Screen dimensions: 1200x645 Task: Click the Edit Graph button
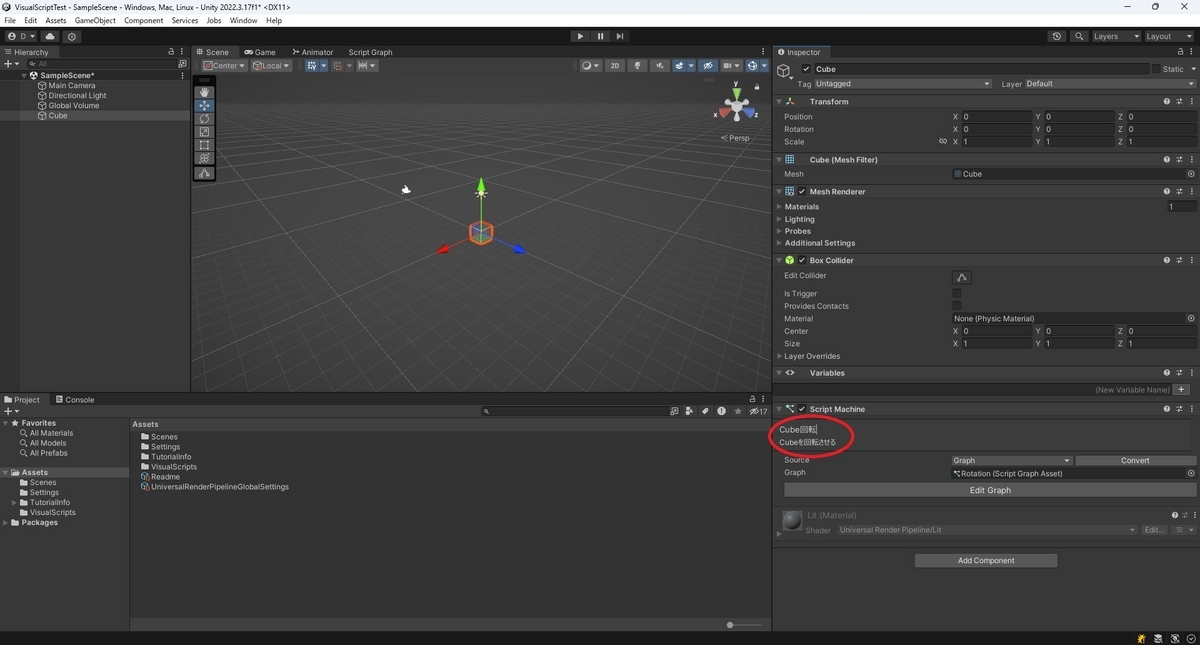click(990, 490)
